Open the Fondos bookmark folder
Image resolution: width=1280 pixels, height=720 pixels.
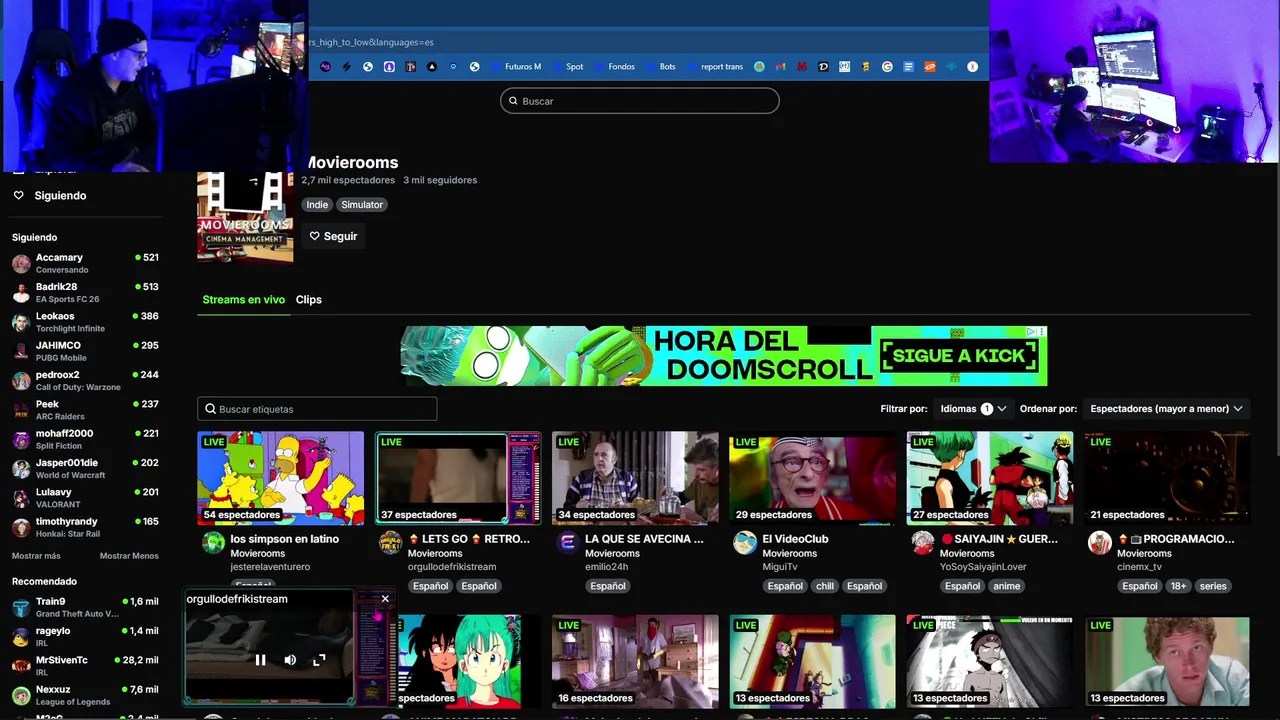pos(617,67)
